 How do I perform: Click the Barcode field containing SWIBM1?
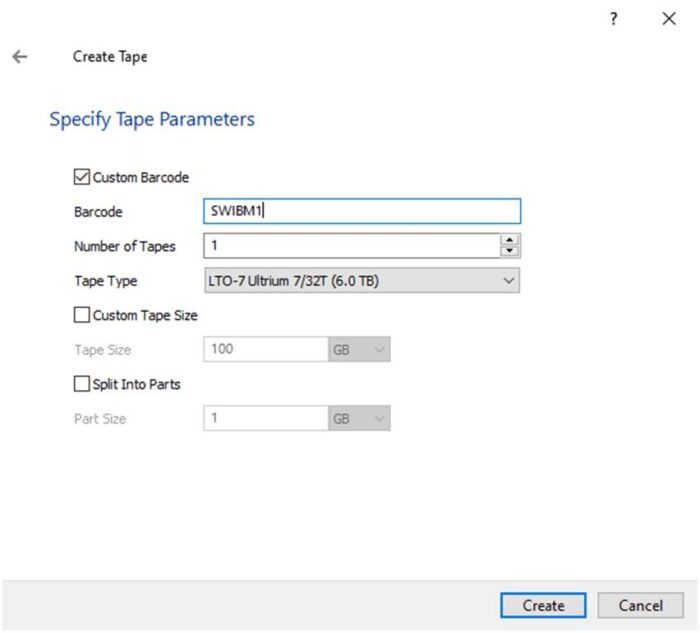(x=361, y=212)
